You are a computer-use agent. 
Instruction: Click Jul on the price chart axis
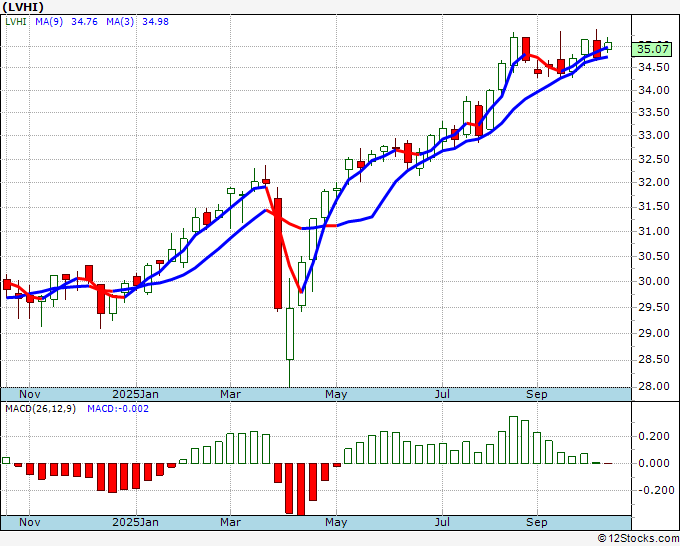pos(442,394)
